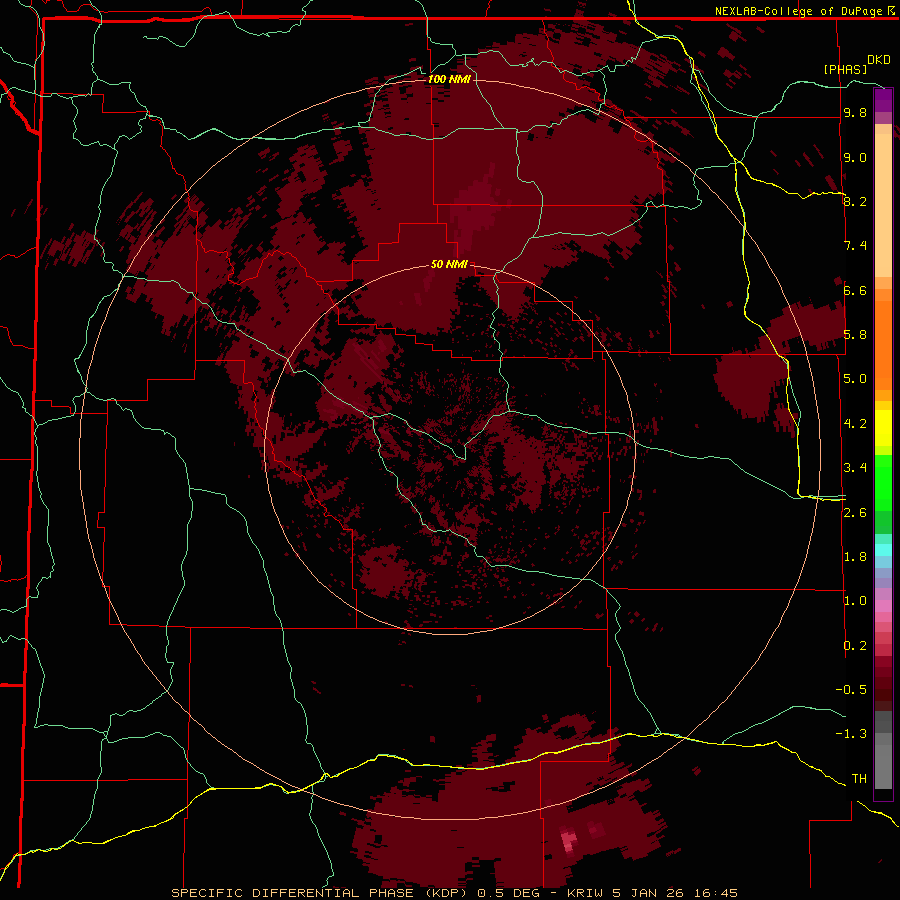The image size is (900, 900).
Task: Click the 100 NMI range ring label
Action: (x=449, y=79)
